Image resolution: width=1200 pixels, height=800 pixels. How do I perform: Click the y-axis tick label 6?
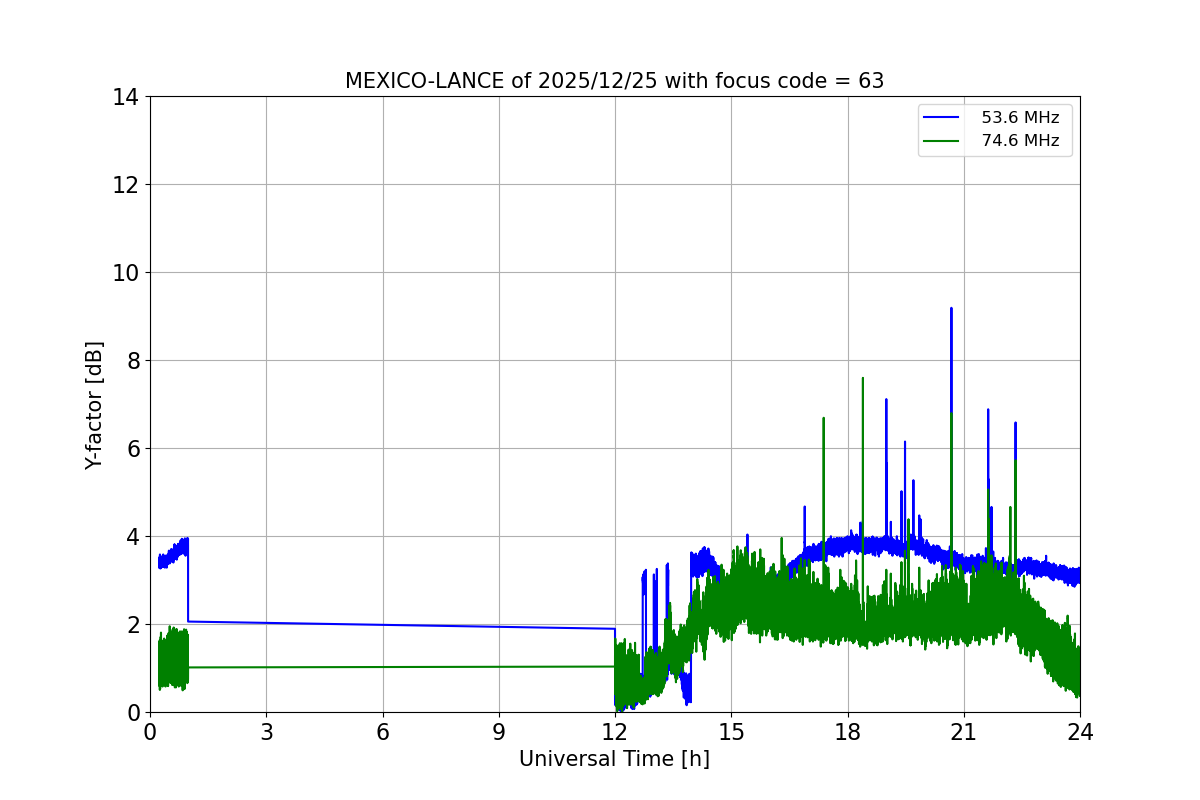pyautogui.click(x=131, y=449)
